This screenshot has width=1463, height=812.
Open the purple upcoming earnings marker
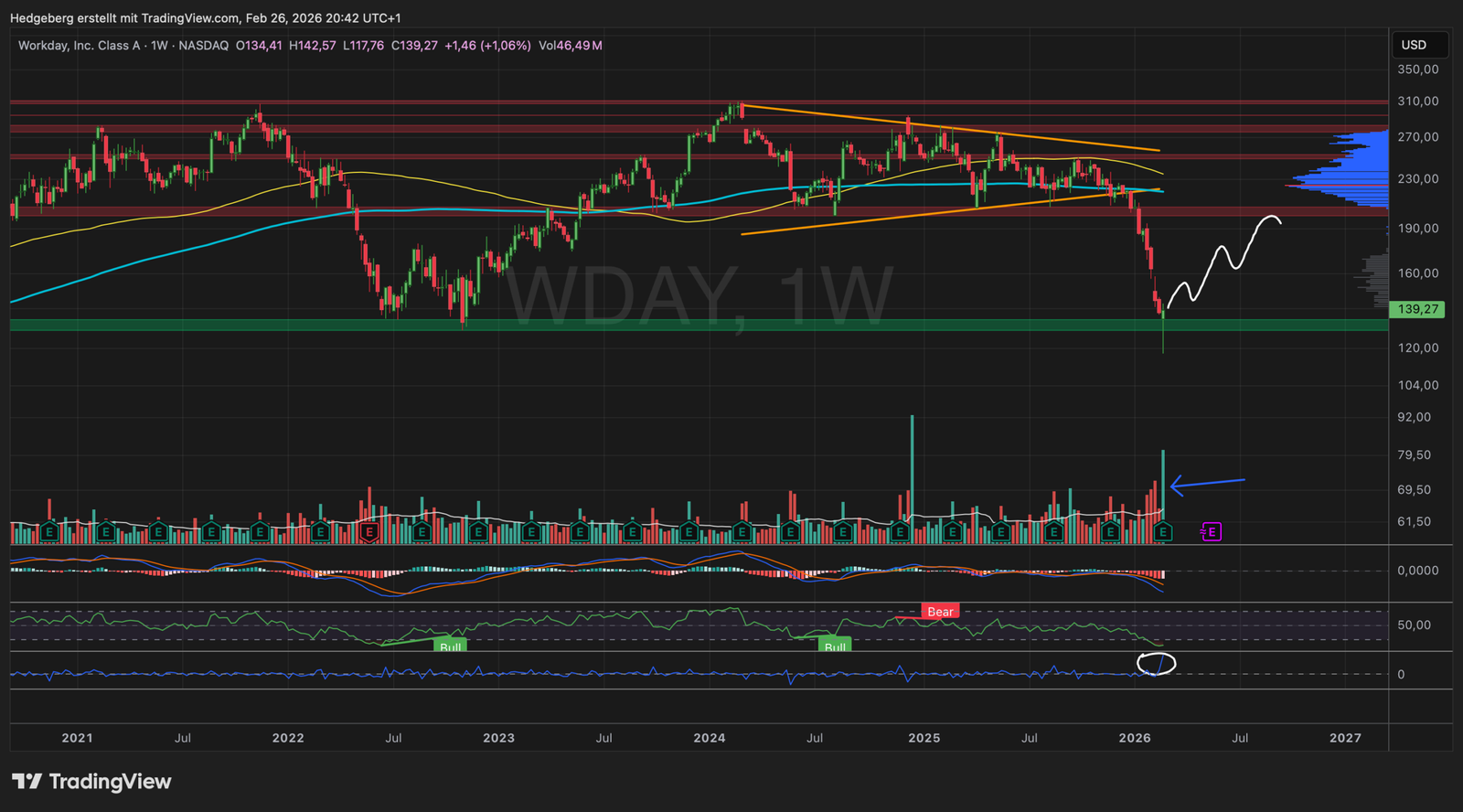click(1212, 531)
